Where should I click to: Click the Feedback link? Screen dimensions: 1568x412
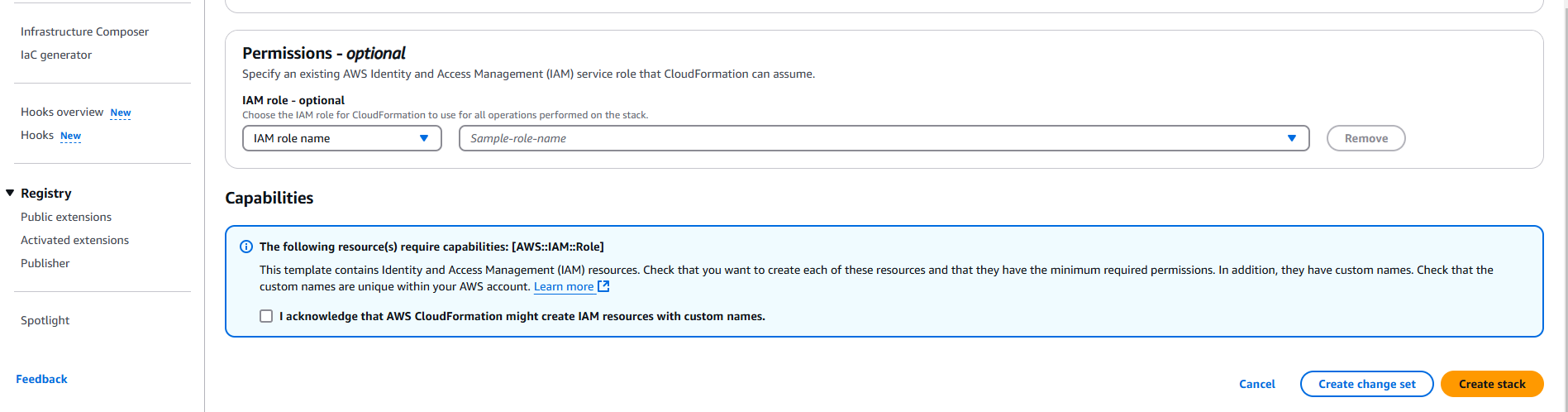41,379
